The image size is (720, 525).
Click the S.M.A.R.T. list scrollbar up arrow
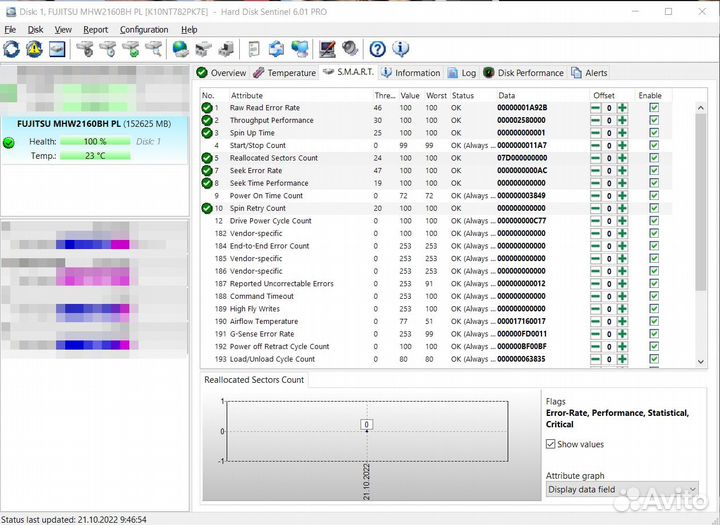701,108
